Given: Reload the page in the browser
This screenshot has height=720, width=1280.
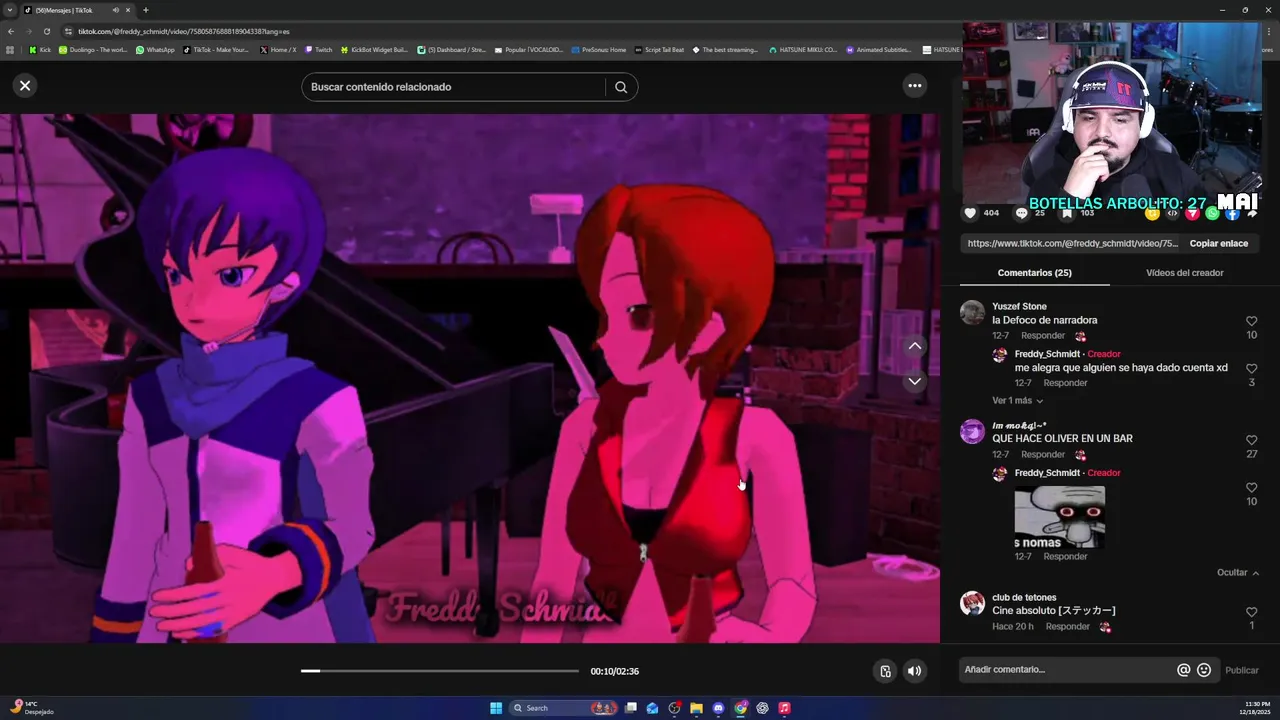Looking at the screenshot, I should [x=47, y=31].
